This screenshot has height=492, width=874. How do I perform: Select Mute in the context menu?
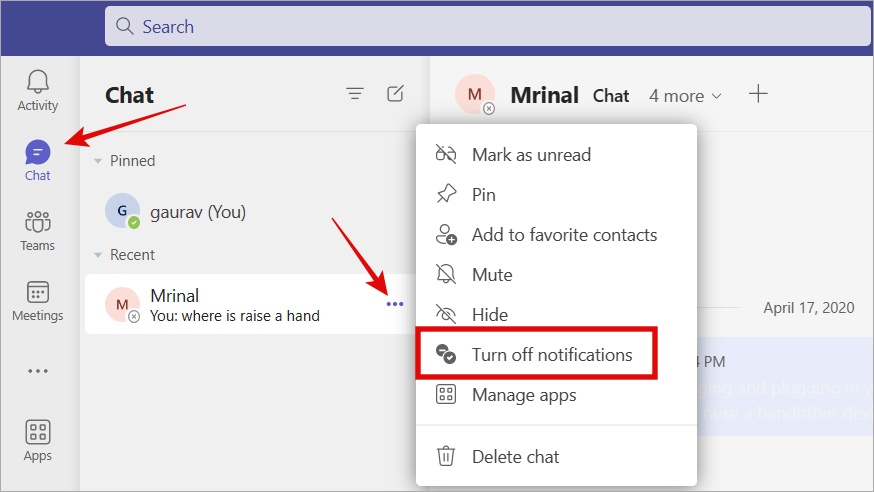pos(556,275)
